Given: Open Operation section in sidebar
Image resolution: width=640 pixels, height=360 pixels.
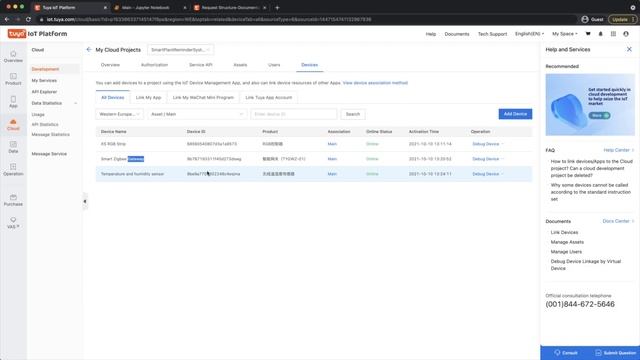Looking at the screenshot, I should pyautogui.click(x=13, y=170).
